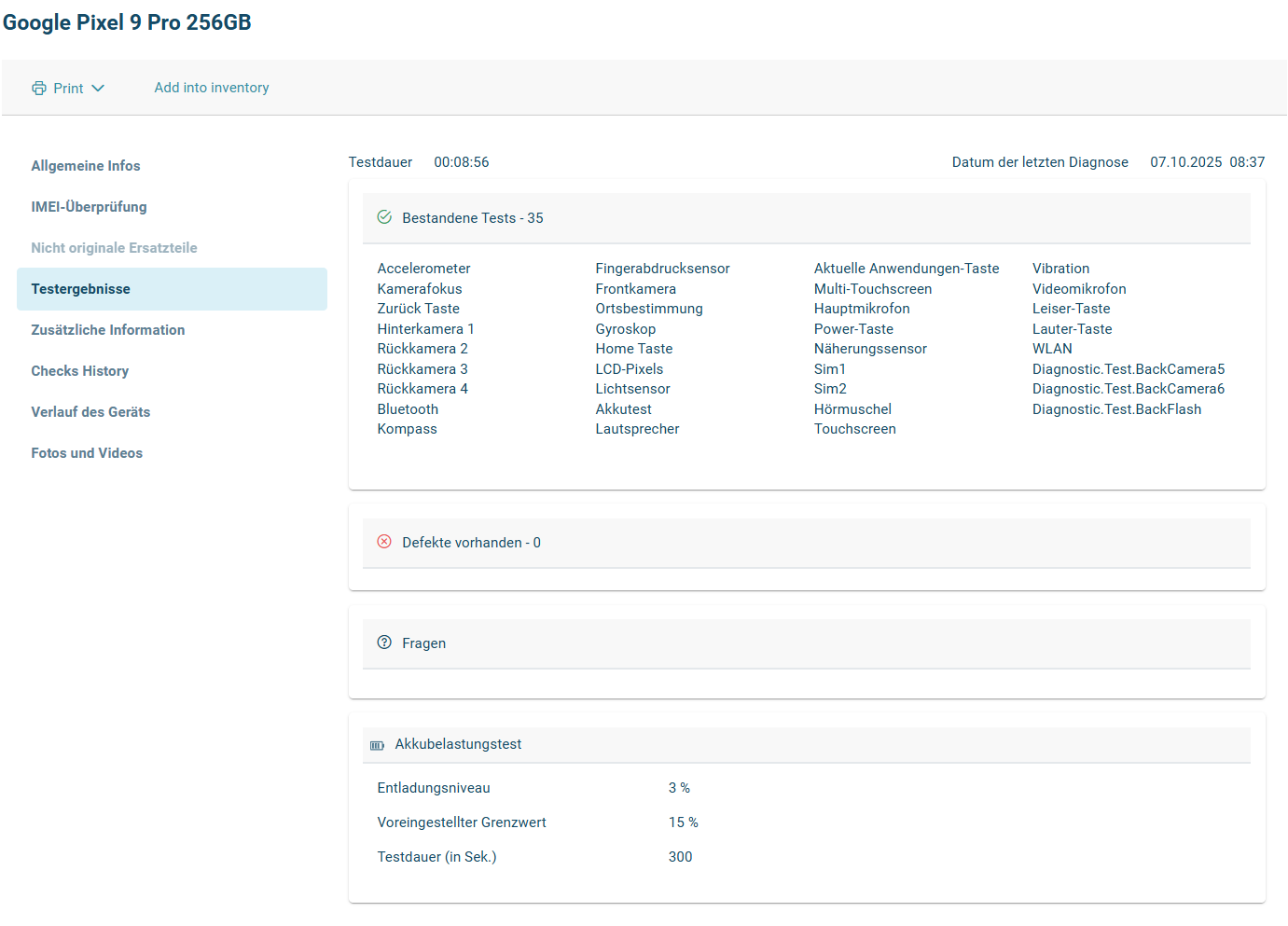Expand the Defekte vorhanden section header
1288x926 pixels.
pyautogui.click(x=806, y=543)
